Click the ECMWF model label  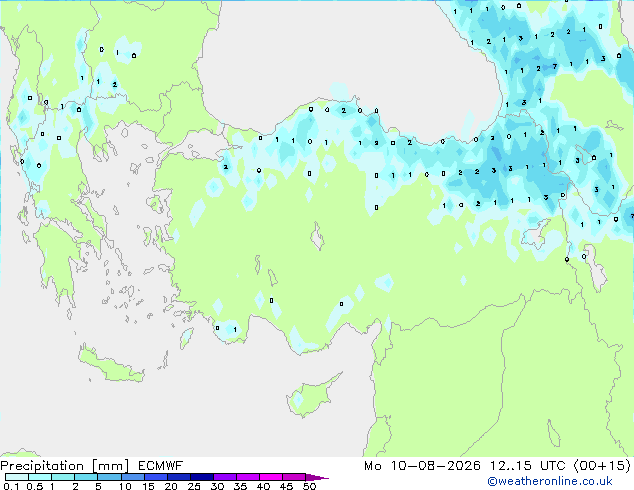pos(161,466)
